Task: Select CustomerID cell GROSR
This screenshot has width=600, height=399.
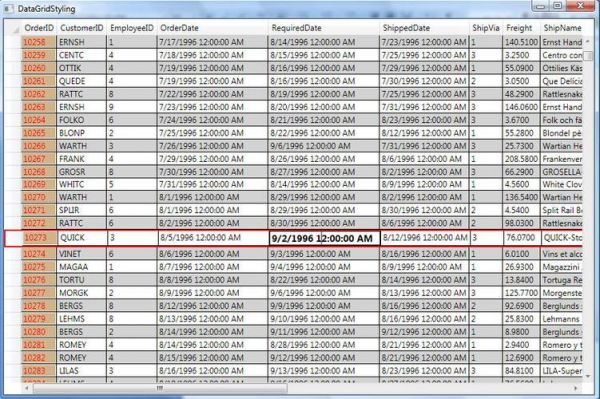Action: (82, 172)
